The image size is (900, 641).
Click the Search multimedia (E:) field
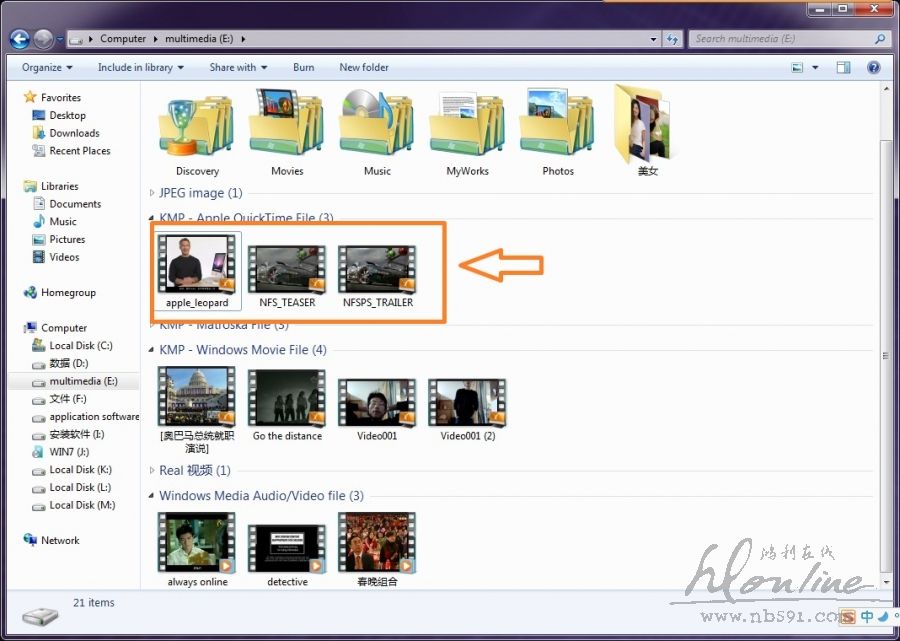(780, 39)
